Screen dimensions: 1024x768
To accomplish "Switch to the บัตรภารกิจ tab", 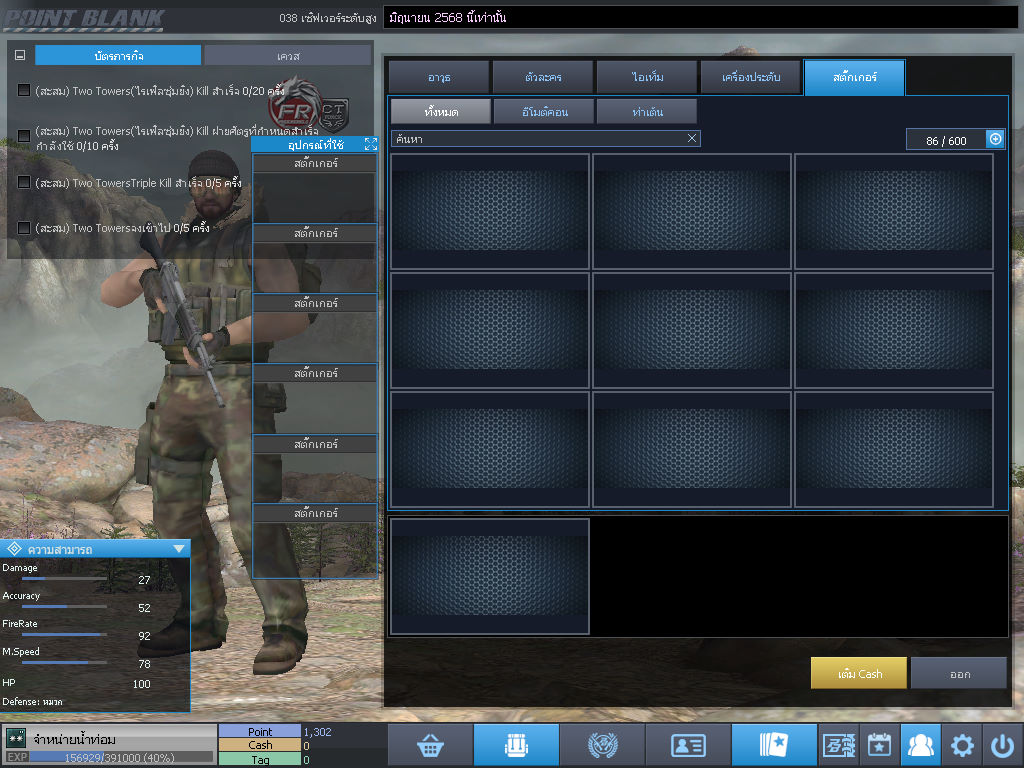I will pyautogui.click(x=118, y=56).
